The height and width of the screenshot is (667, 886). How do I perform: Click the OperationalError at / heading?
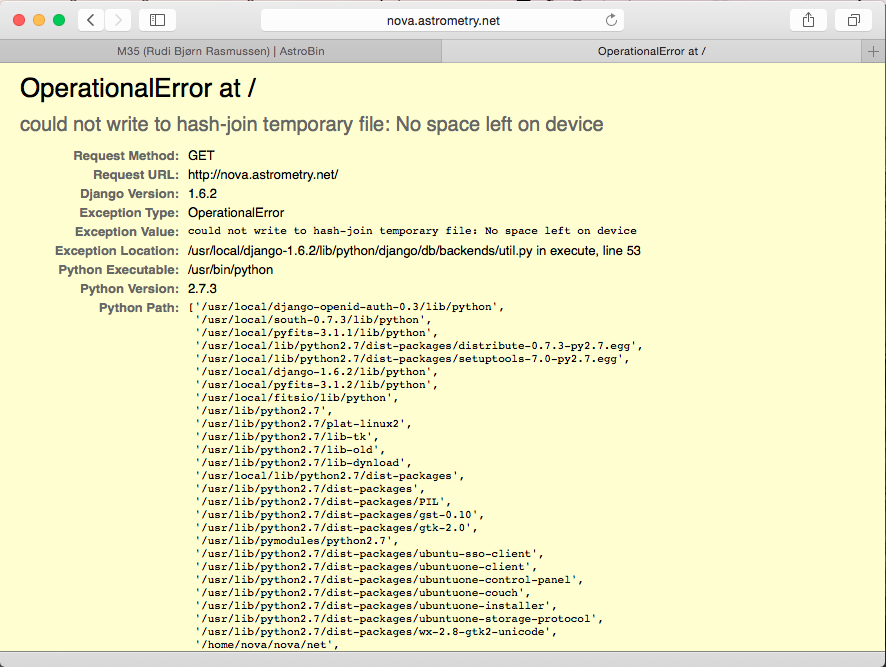(137, 88)
